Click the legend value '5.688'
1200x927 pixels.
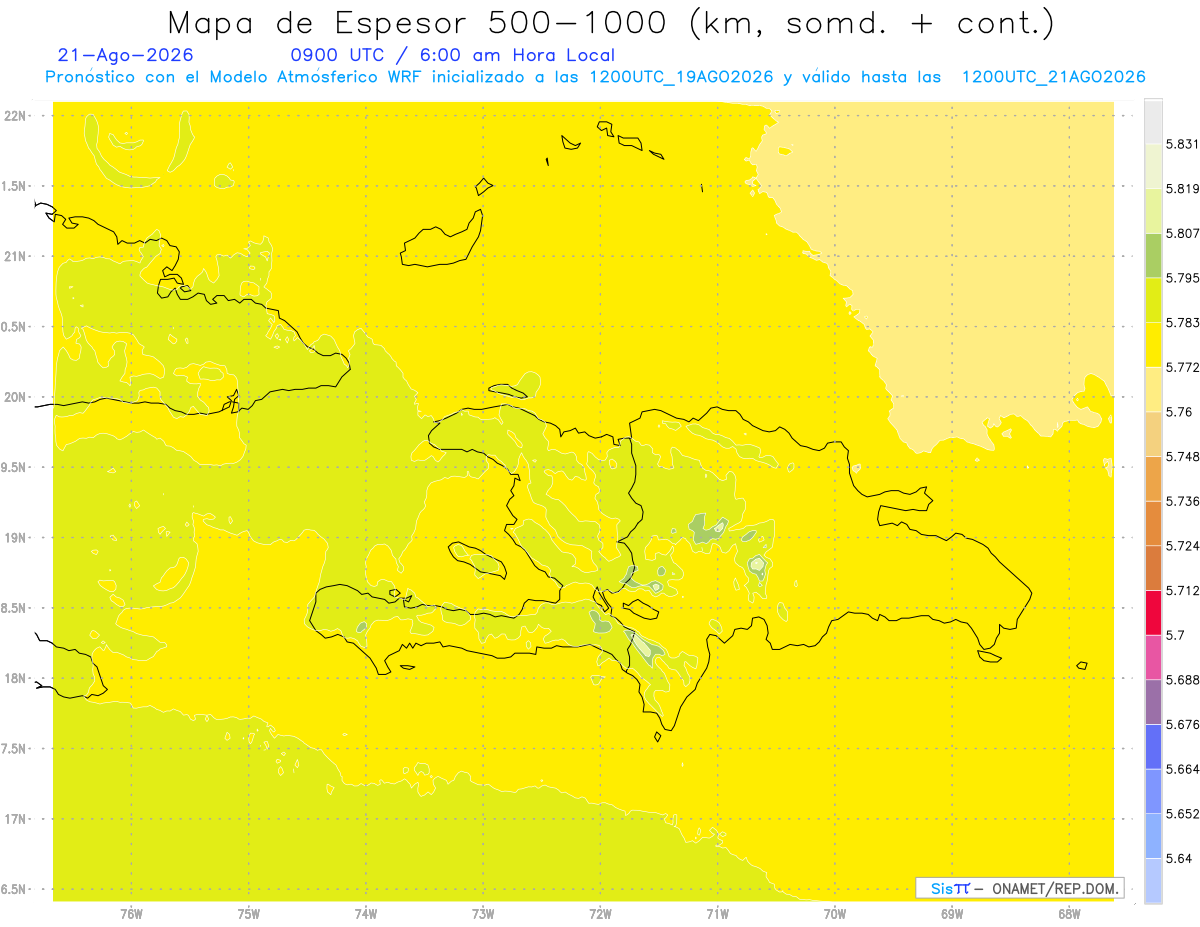1182,680
